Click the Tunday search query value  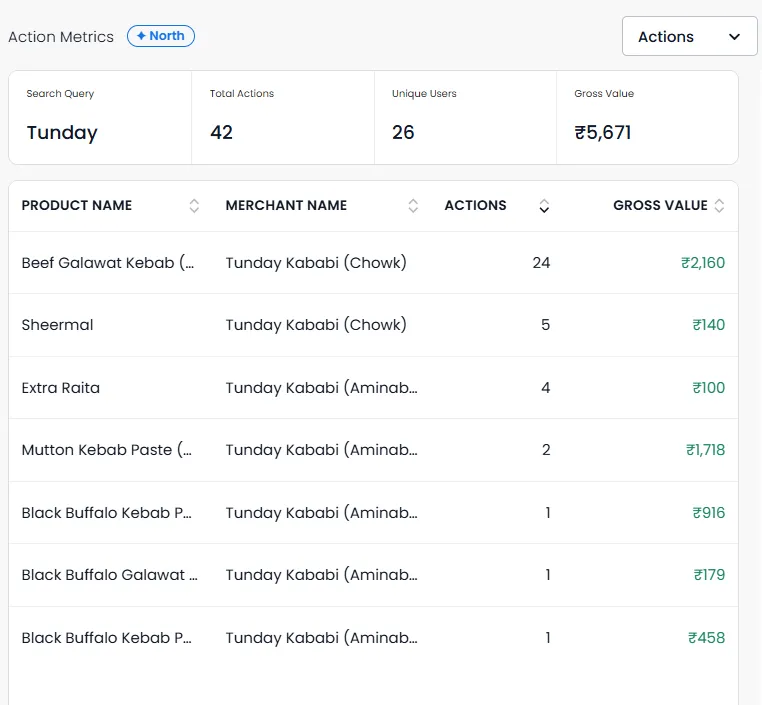click(62, 133)
